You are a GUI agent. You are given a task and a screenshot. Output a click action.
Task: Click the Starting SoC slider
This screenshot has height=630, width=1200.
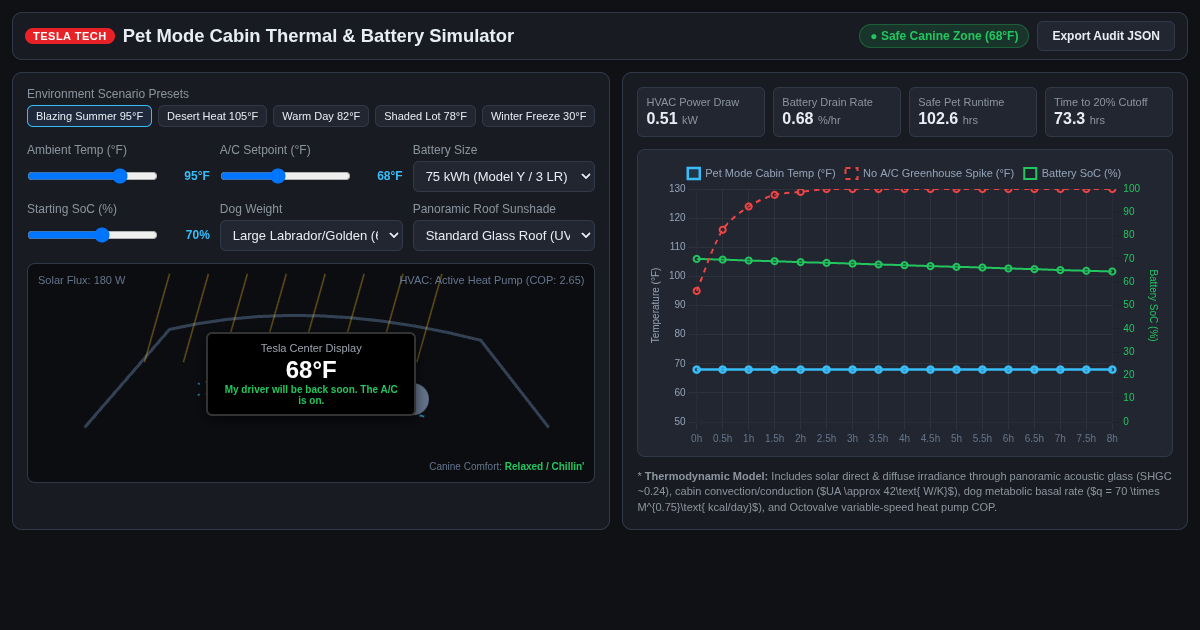[92, 235]
